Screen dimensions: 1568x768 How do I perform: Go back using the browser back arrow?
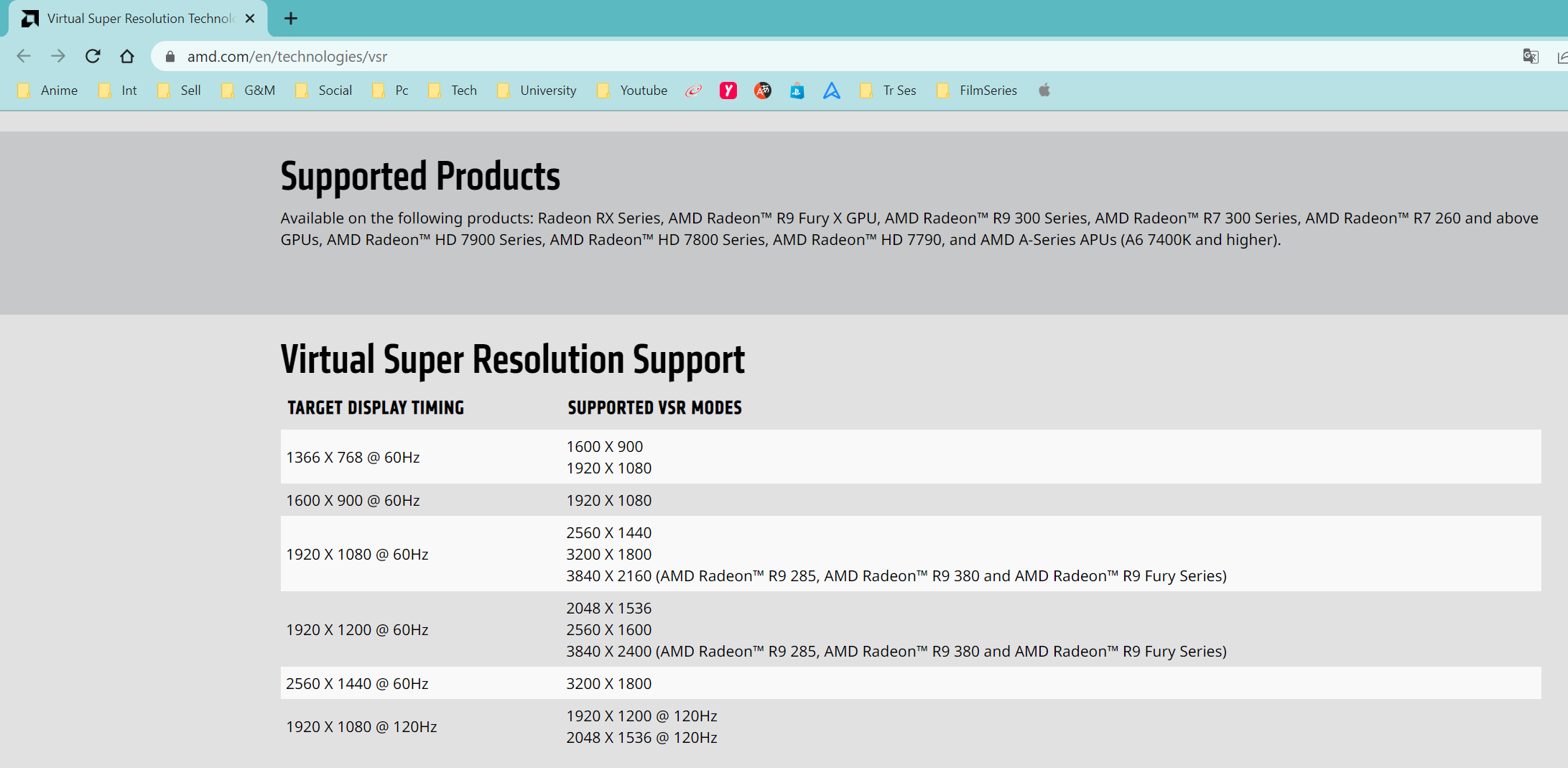point(24,56)
